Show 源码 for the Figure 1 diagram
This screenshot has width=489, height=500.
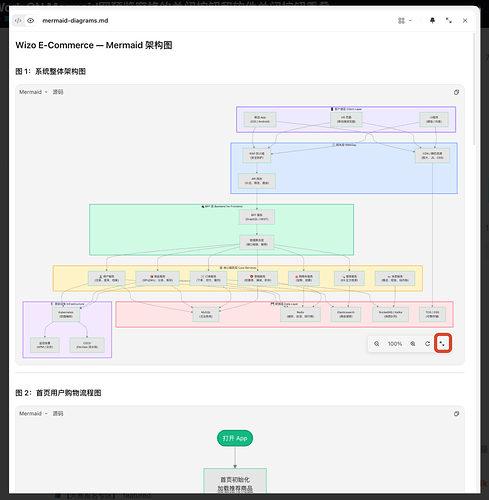[x=58, y=92]
